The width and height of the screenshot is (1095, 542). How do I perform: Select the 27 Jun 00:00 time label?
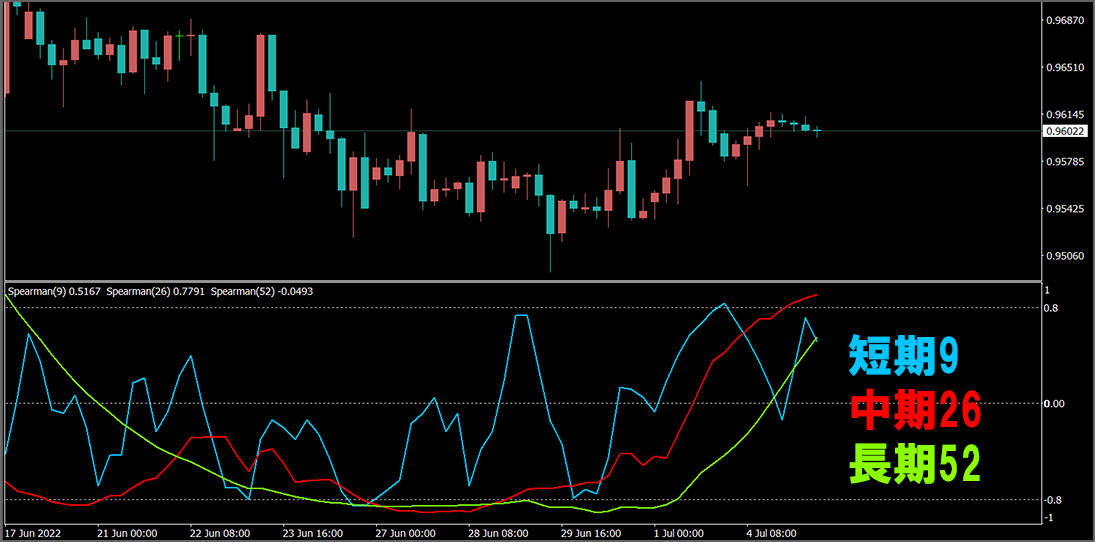tap(405, 532)
